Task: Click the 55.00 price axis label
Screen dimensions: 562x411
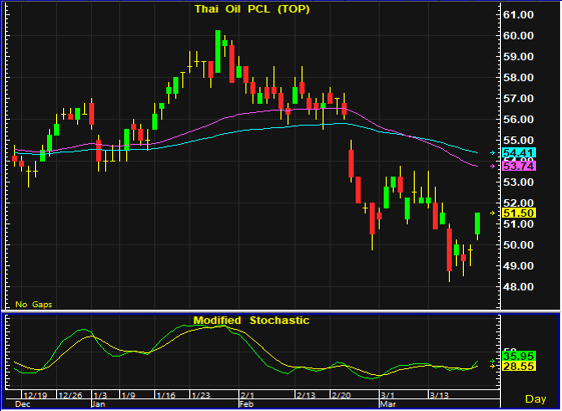Action: 519,140
